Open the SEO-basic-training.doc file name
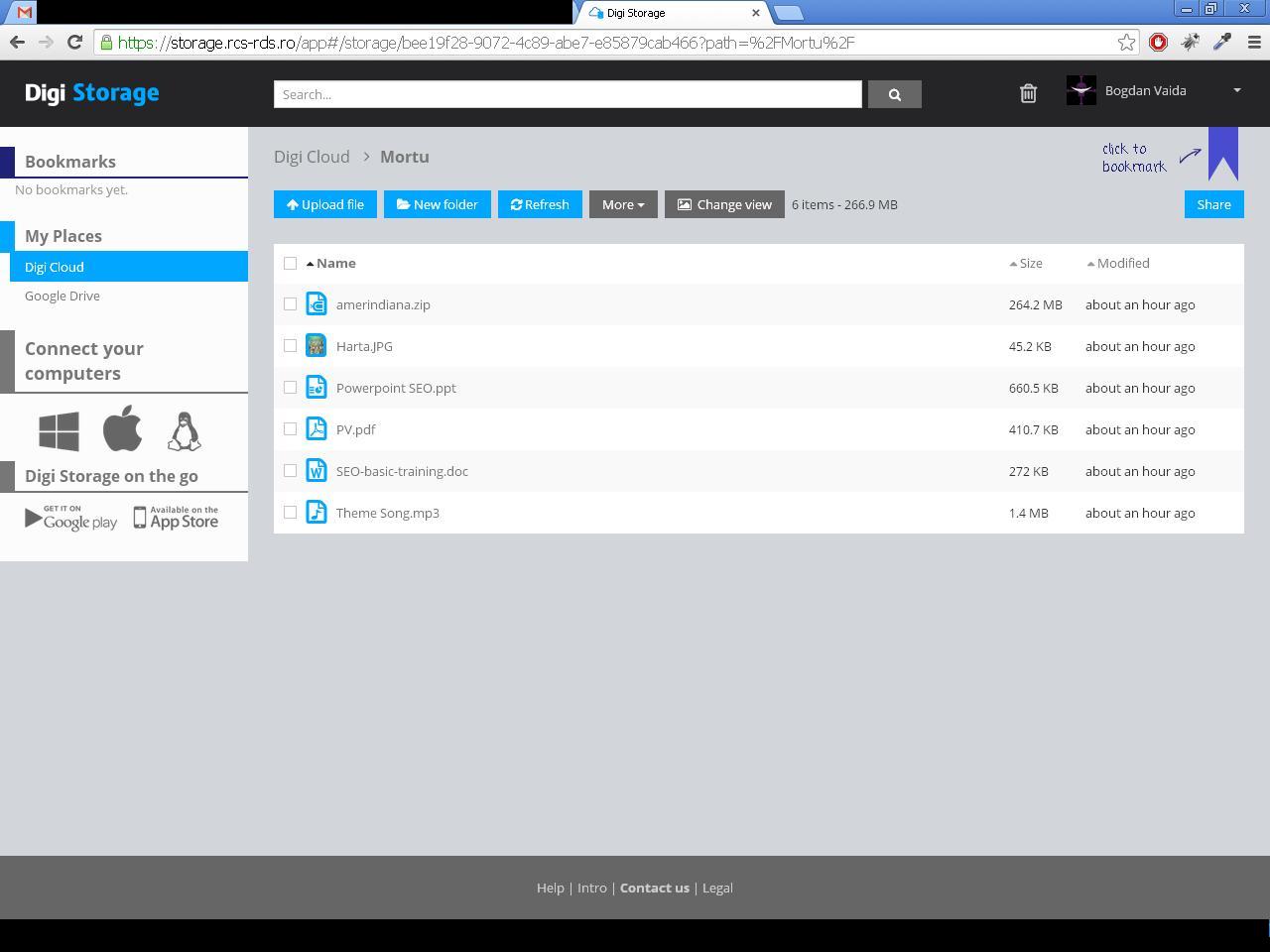1270x952 pixels. (402, 471)
